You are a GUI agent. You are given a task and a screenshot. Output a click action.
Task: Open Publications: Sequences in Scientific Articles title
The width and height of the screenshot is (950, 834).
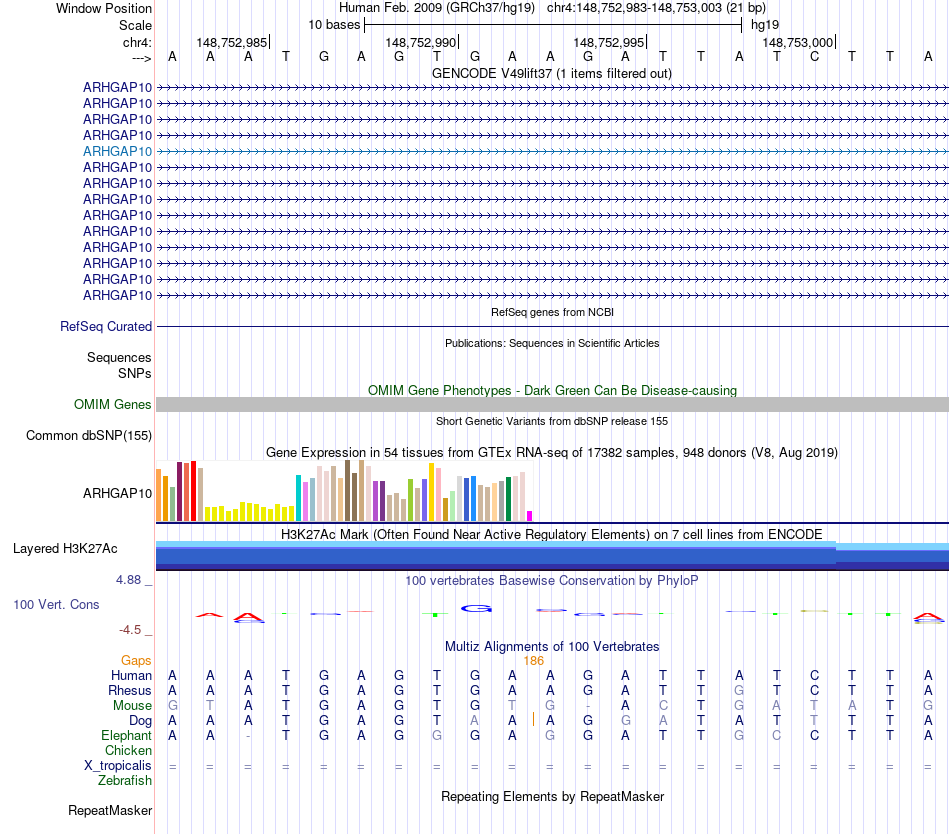pyautogui.click(x=552, y=343)
